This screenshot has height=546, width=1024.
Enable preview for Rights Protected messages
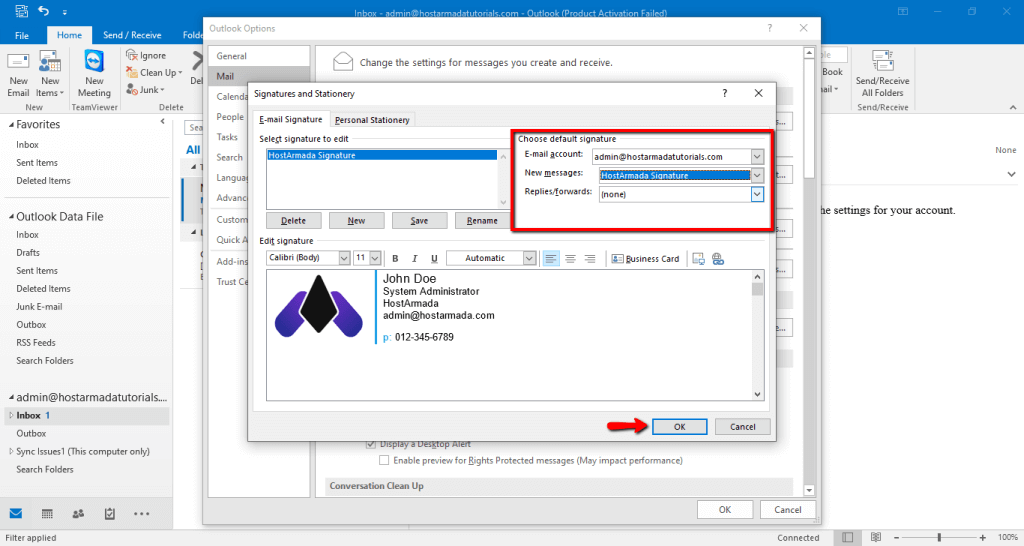click(x=384, y=460)
